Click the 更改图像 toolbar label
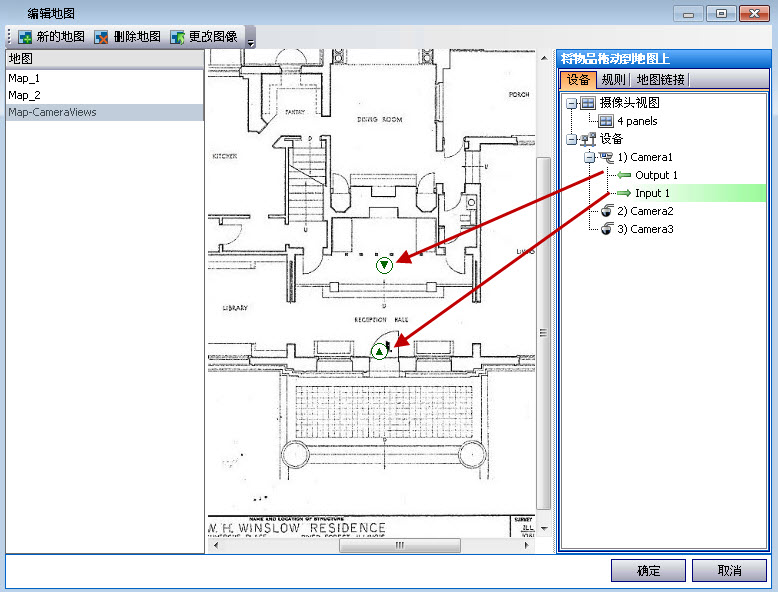This screenshot has width=778, height=592. pos(213,37)
